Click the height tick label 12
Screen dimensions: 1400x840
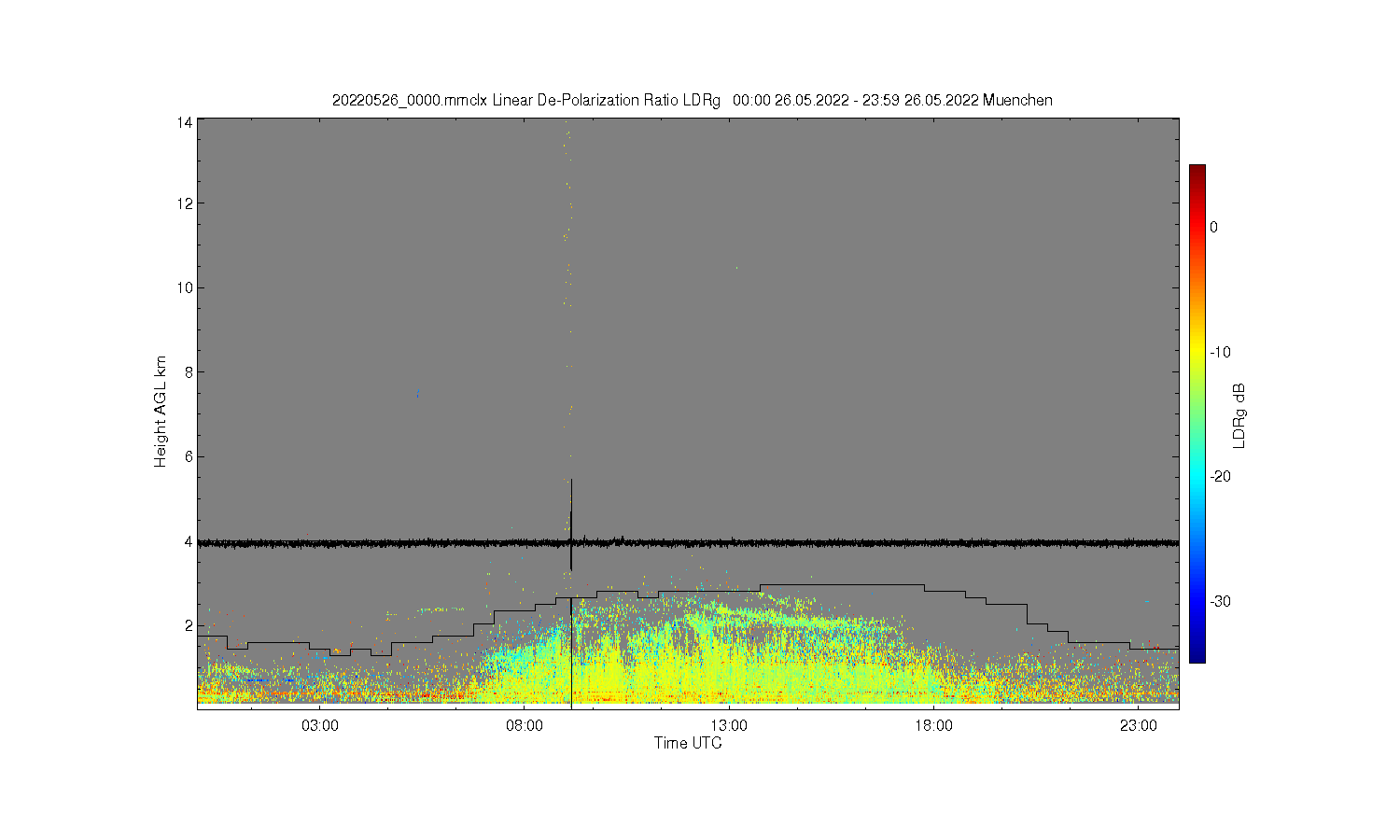pos(185,203)
